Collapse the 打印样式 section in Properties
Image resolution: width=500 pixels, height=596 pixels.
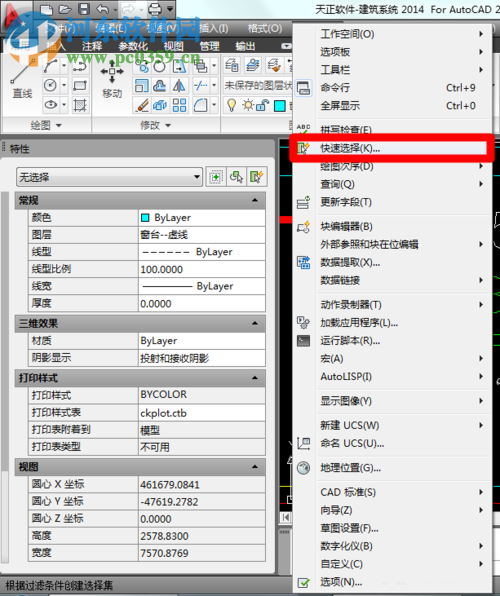point(255,378)
